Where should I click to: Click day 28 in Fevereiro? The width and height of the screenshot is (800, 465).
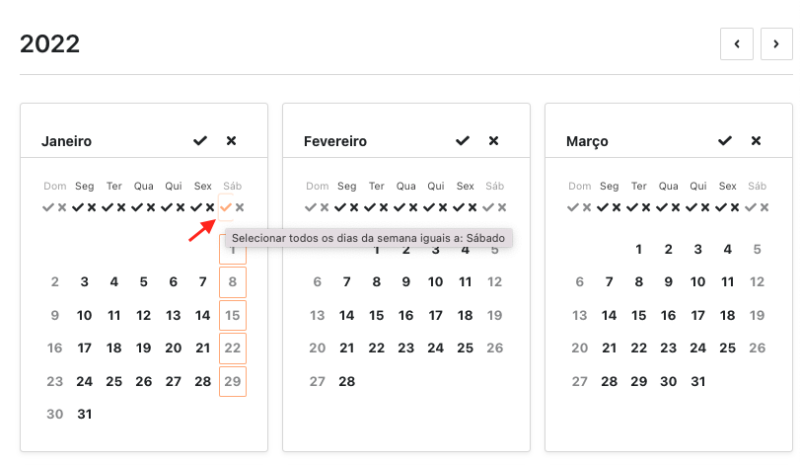(347, 381)
